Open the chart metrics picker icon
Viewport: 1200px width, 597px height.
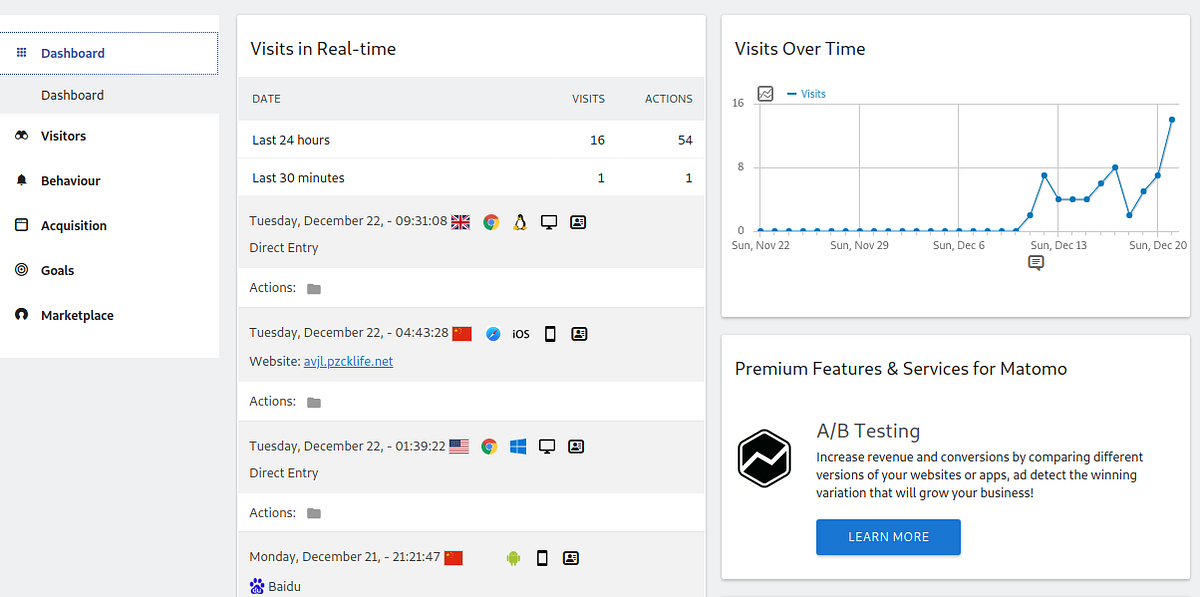(x=766, y=93)
